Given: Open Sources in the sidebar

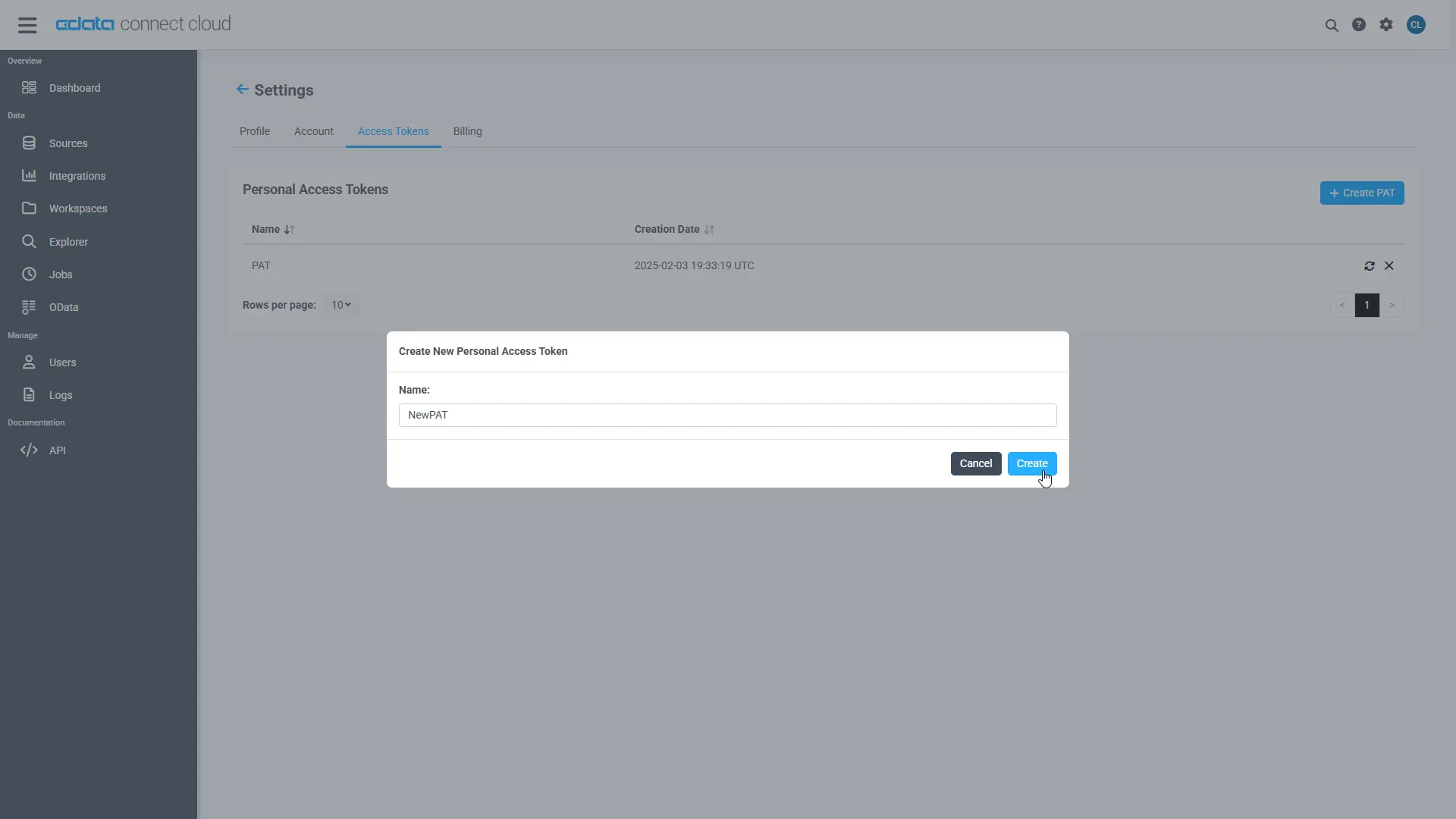Looking at the screenshot, I should click(x=68, y=143).
